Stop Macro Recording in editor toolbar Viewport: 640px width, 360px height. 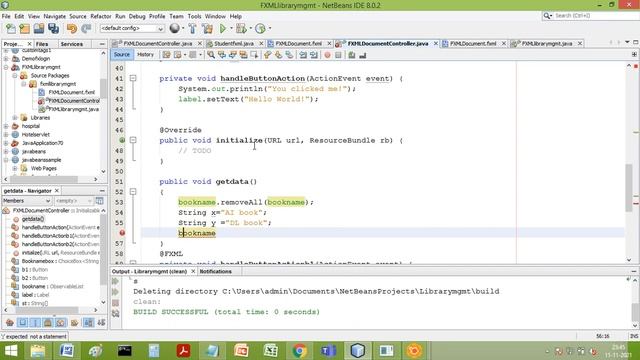click(x=338, y=55)
